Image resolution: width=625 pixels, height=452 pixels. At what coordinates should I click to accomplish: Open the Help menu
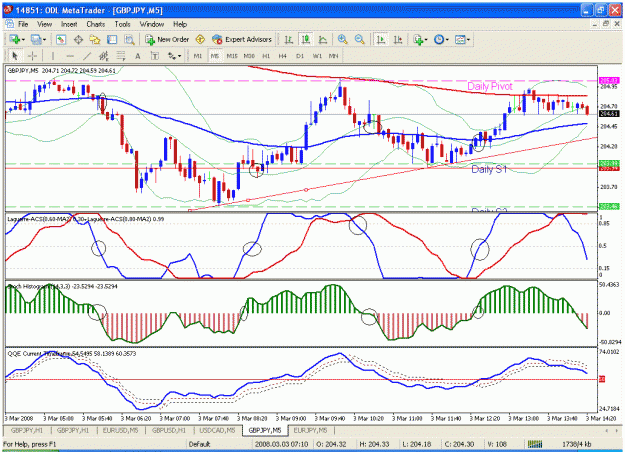point(180,24)
